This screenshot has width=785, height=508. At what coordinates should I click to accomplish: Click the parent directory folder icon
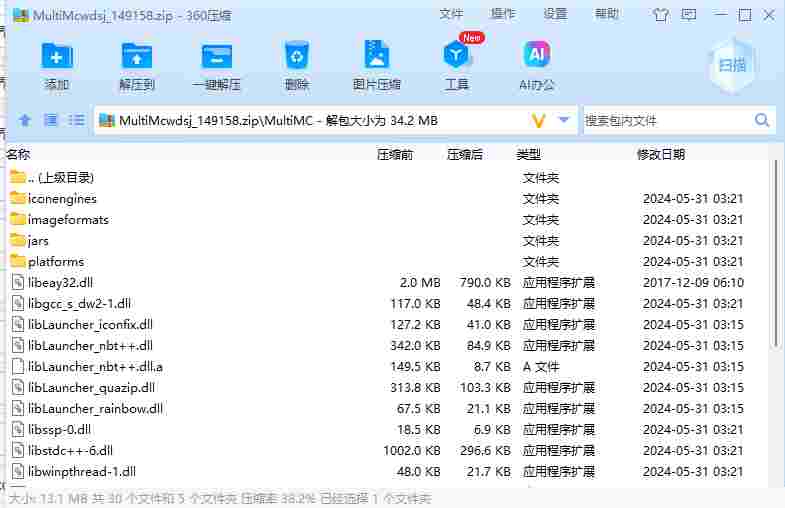(x=18, y=177)
